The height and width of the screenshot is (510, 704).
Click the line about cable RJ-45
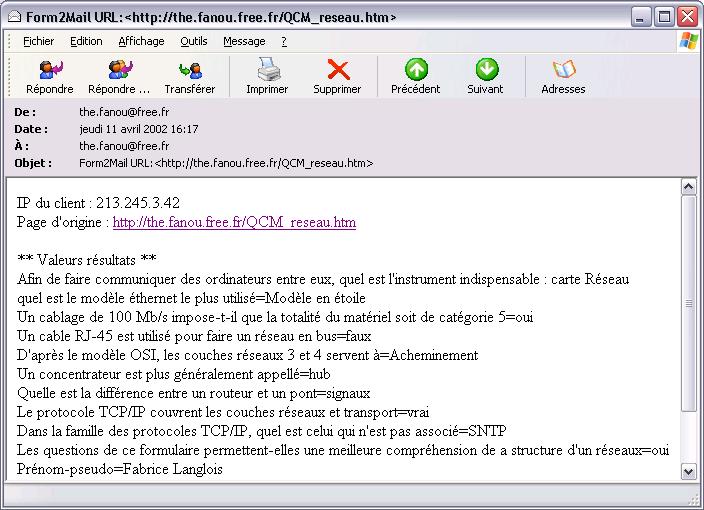[194, 336]
